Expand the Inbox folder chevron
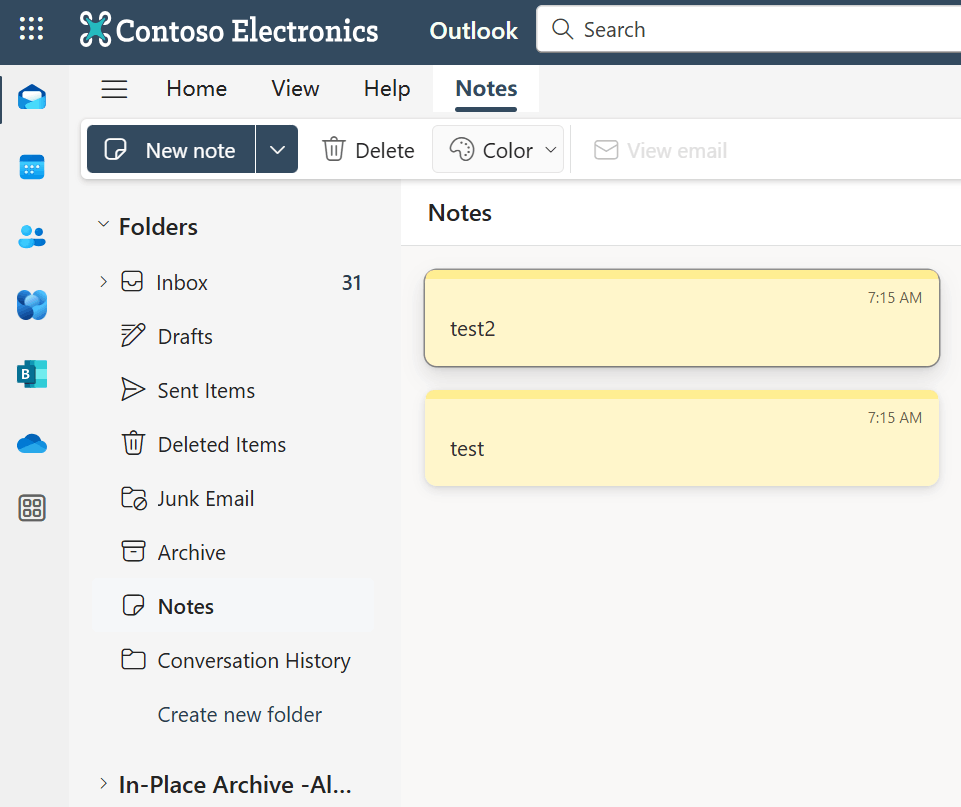The width and height of the screenshot is (961, 807). pyautogui.click(x=103, y=282)
